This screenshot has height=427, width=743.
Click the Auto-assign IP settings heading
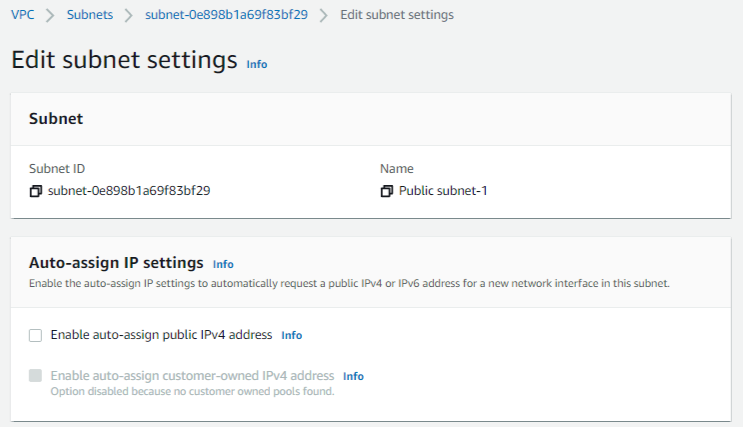click(x=116, y=263)
